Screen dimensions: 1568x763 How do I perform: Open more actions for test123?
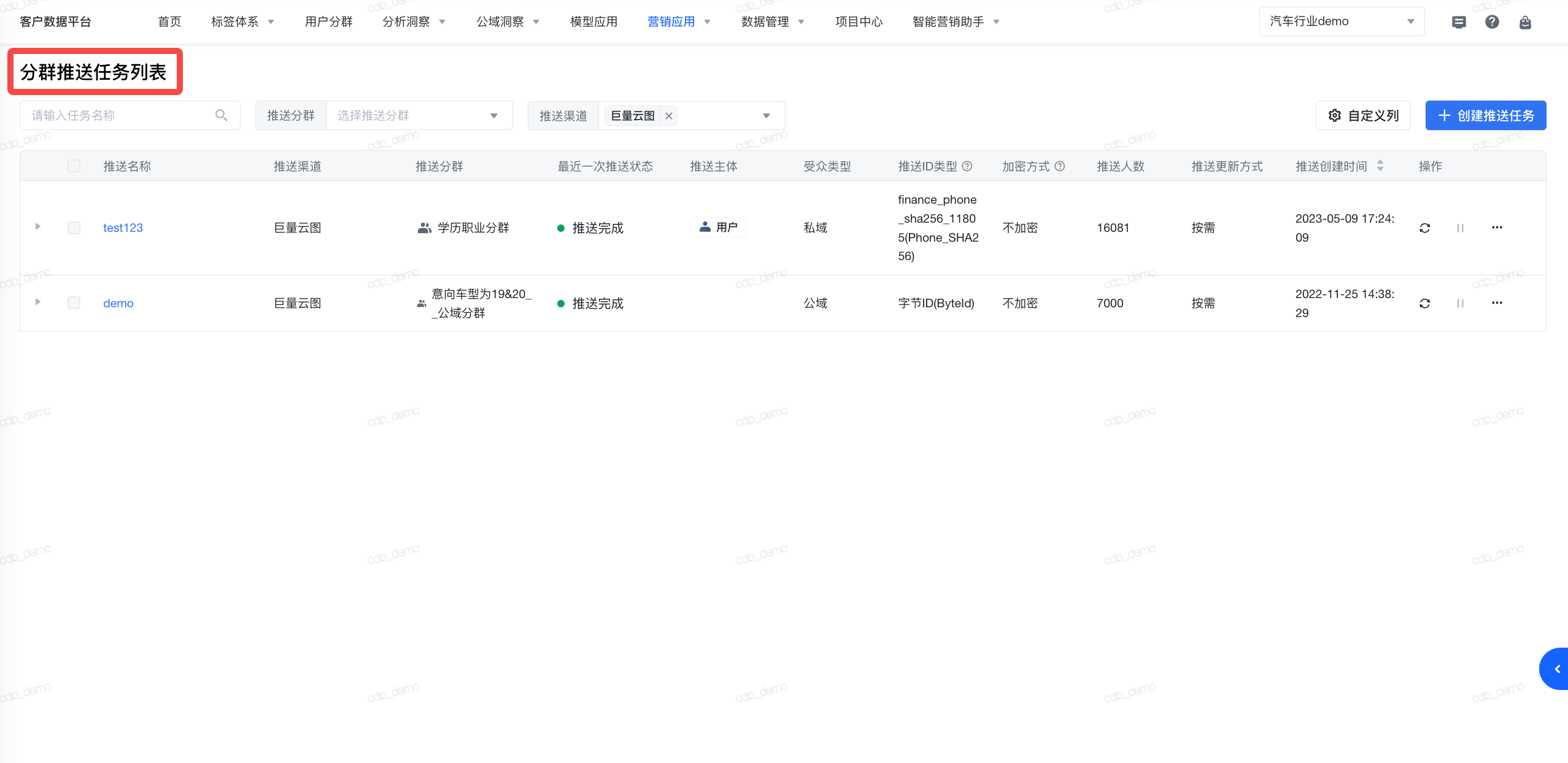(1497, 228)
